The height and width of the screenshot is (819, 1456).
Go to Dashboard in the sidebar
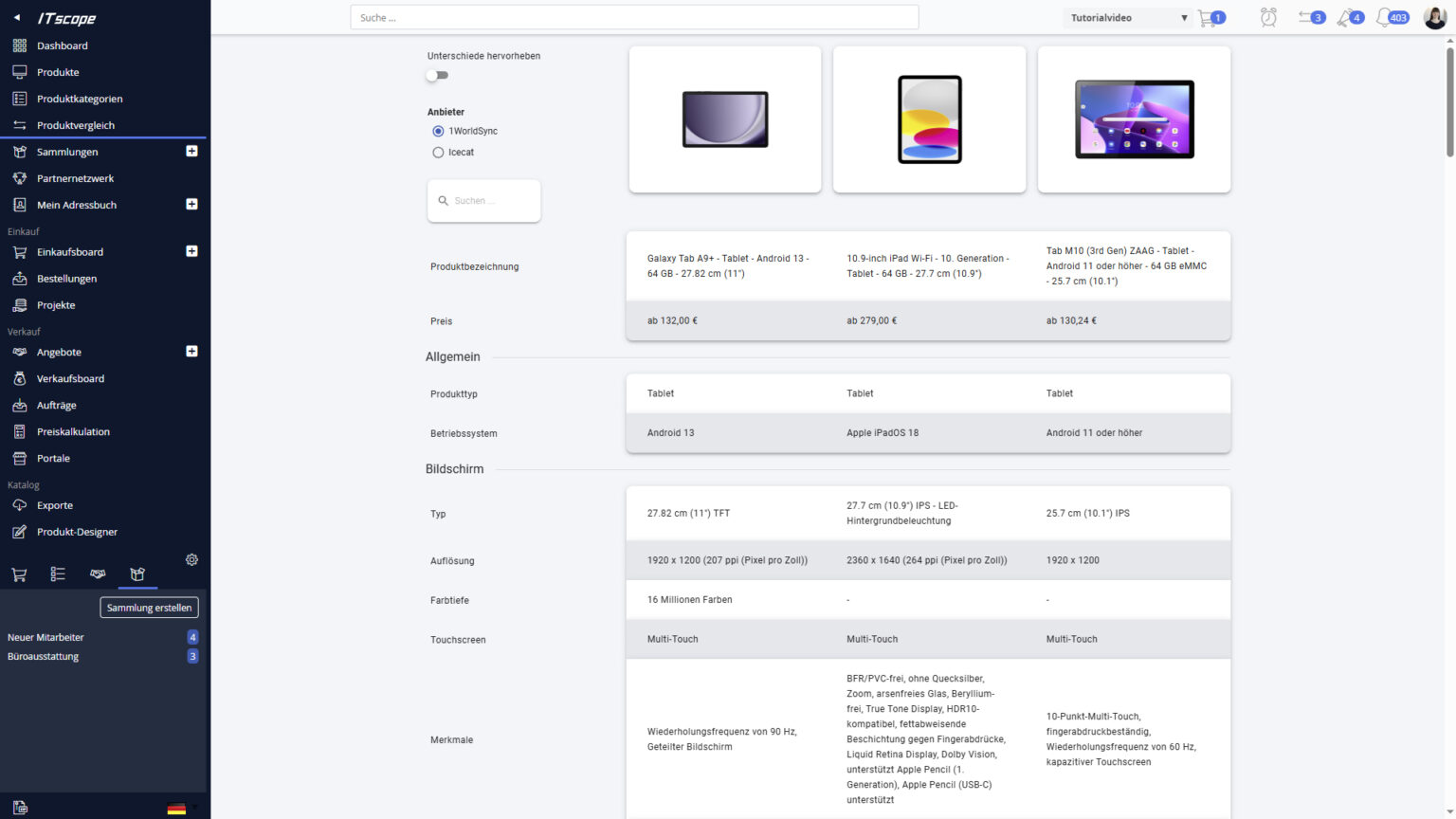[62, 45]
